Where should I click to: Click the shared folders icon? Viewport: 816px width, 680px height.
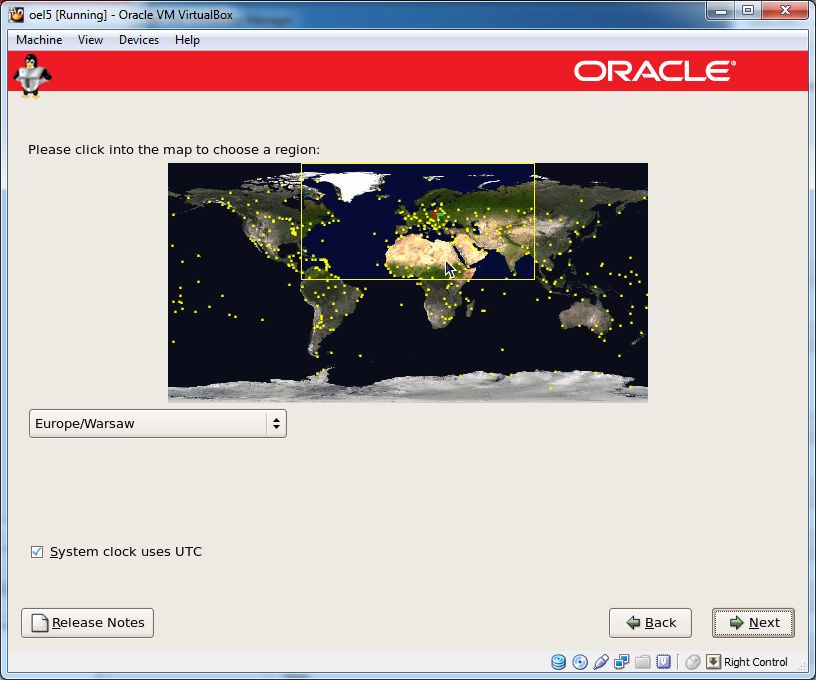click(x=643, y=662)
